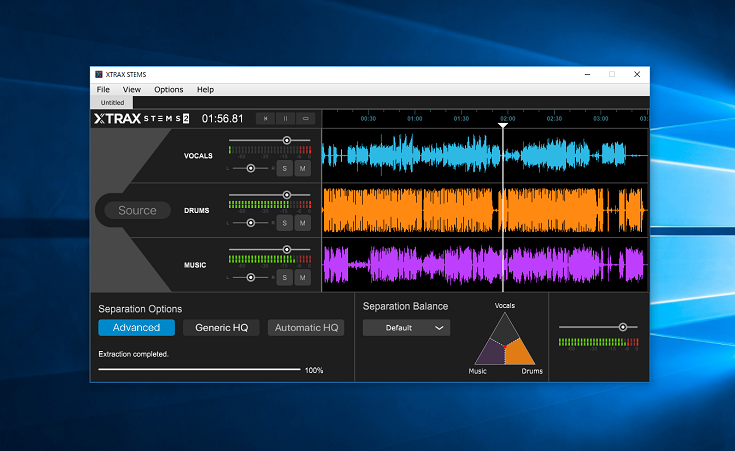Choose the Generic HQ separation option
Viewport: 735px width, 451px height.
pos(221,328)
